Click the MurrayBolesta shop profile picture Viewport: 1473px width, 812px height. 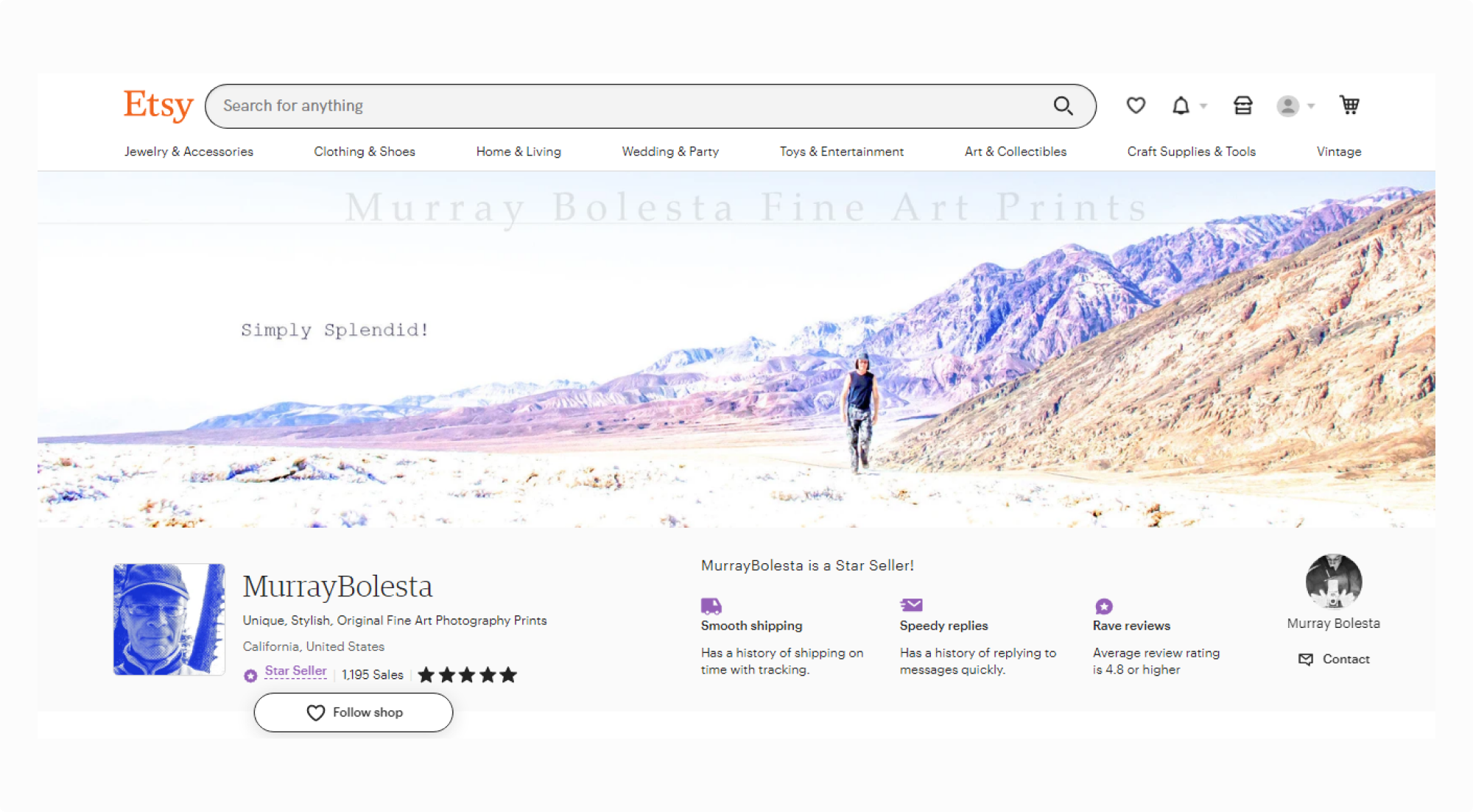click(169, 619)
